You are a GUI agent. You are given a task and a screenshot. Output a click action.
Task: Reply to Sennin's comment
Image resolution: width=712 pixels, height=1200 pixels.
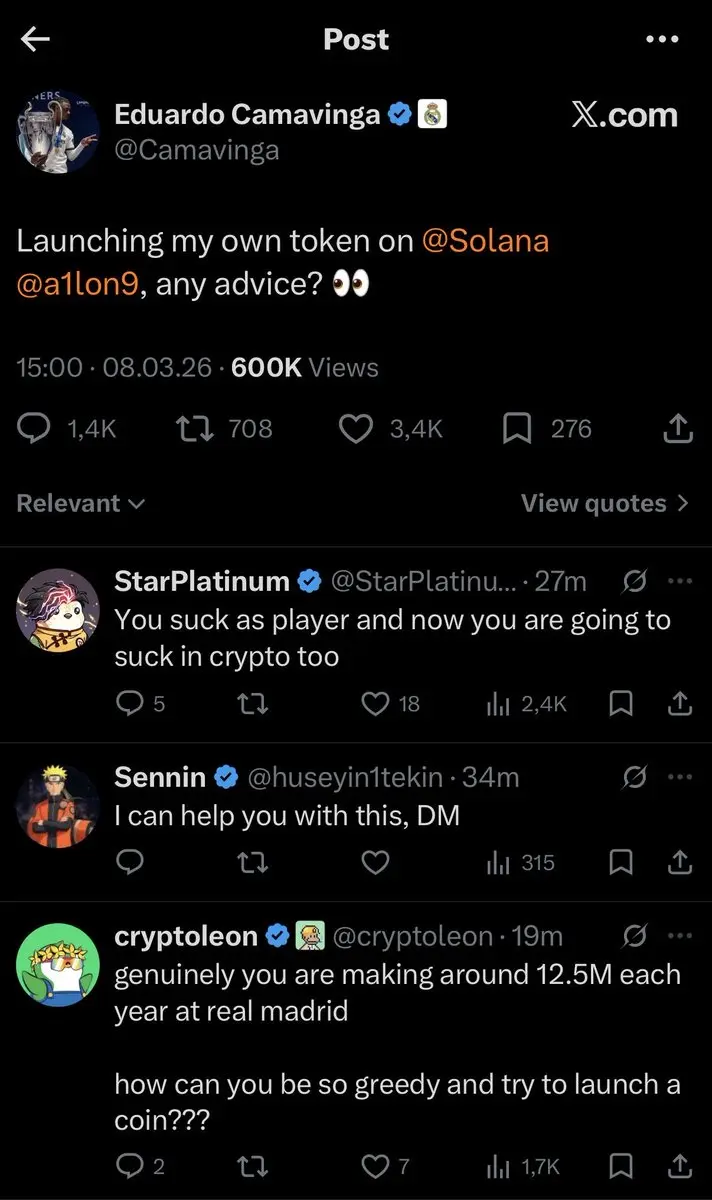click(x=130, y=862)
